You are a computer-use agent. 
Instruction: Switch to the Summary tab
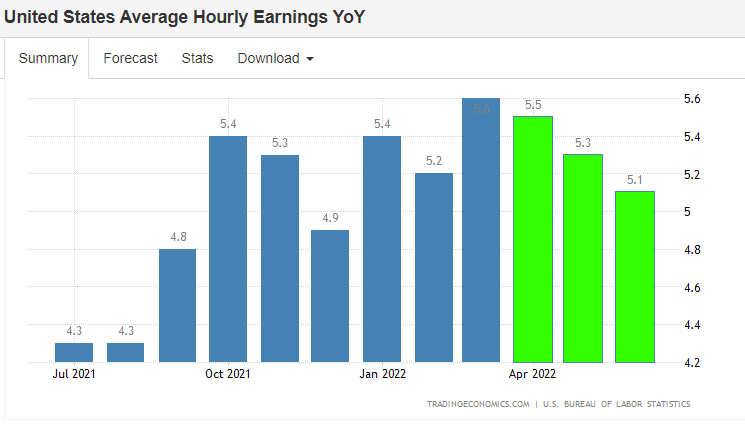(48, 58)
